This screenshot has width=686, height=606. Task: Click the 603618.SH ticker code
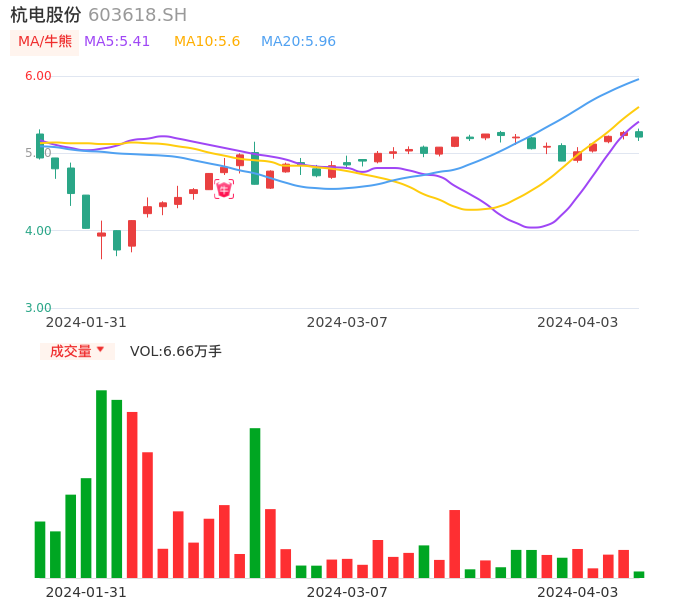[x=137, y=15]
